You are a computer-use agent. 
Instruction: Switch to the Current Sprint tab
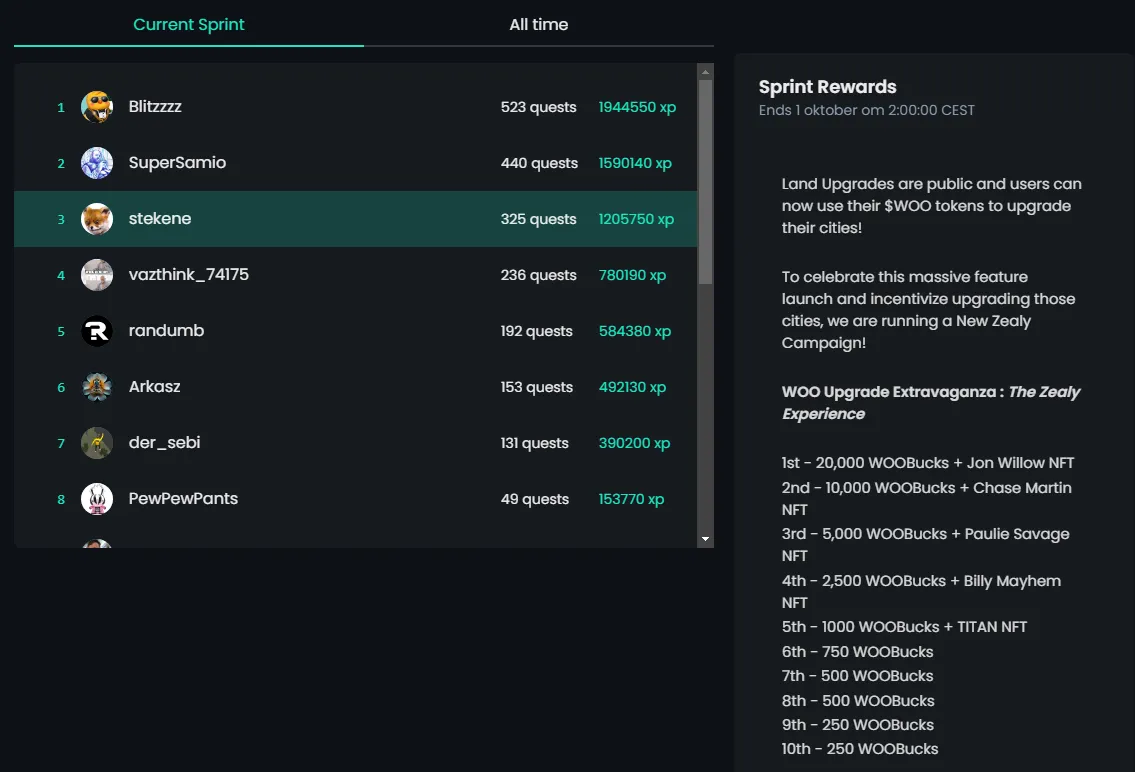pos(189,25)
